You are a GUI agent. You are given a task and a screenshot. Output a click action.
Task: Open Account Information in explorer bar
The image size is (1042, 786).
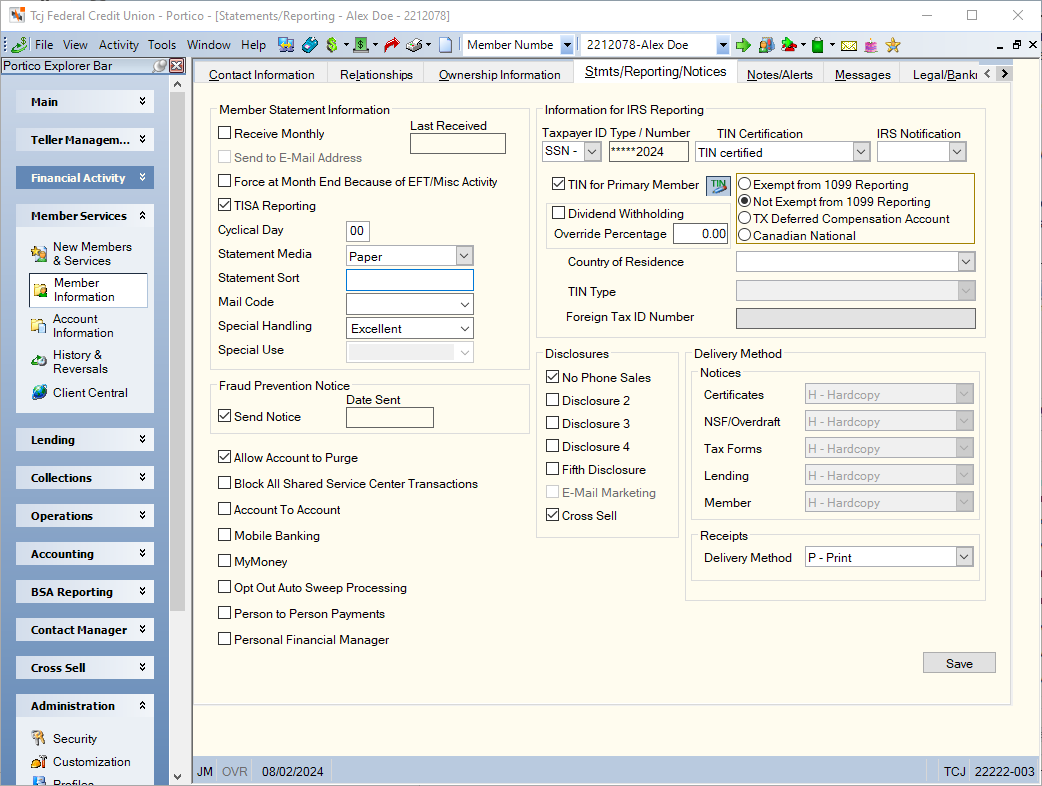[x=83, y=326]
